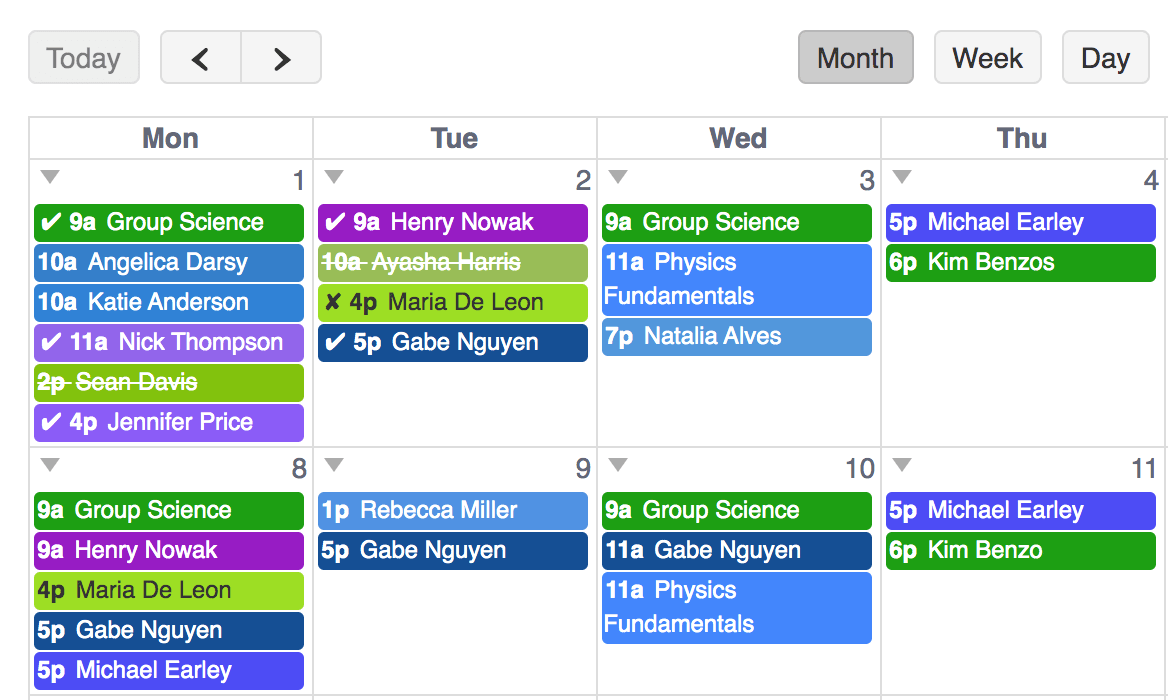Switch to Week view

987,57
